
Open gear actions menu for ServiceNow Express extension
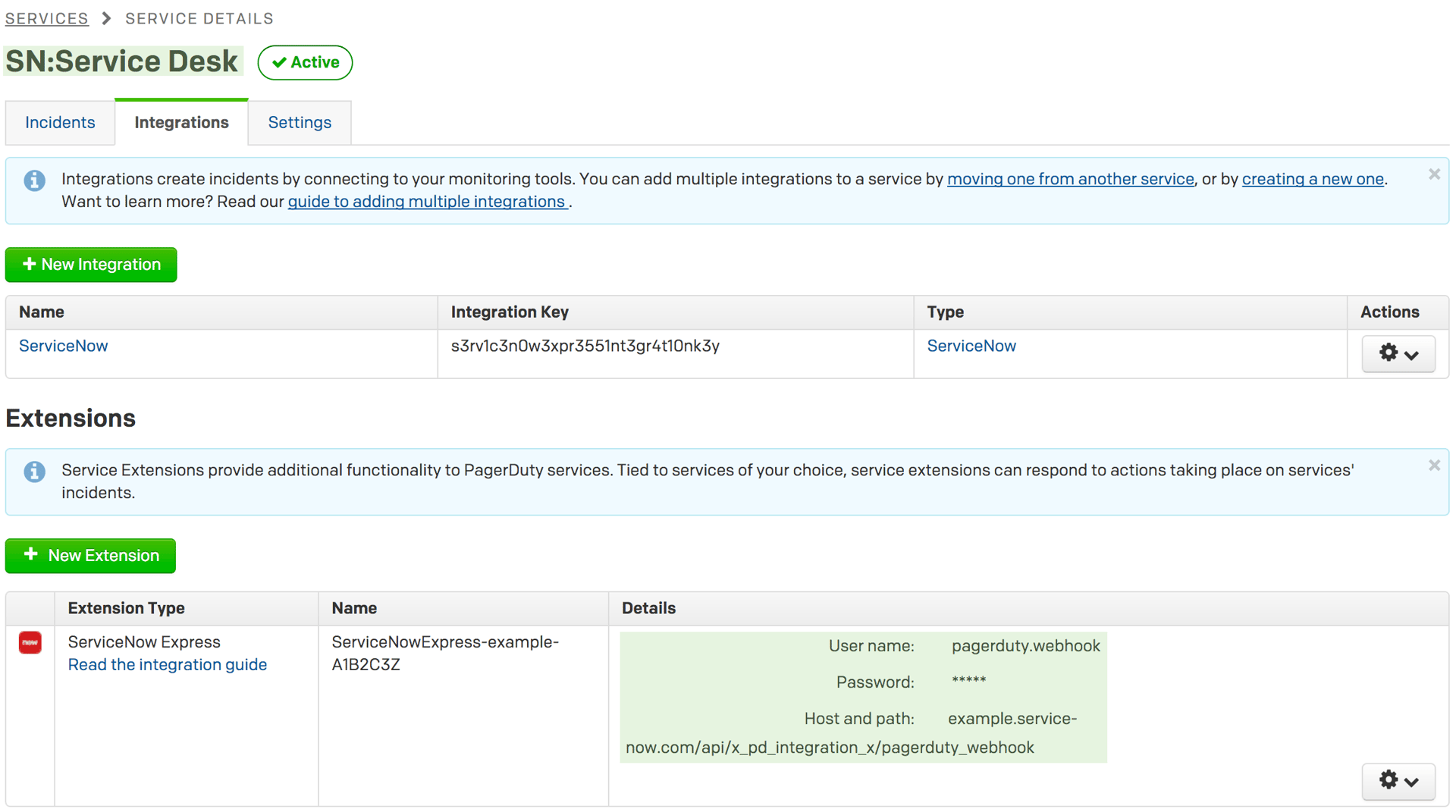click(1398, 781)
